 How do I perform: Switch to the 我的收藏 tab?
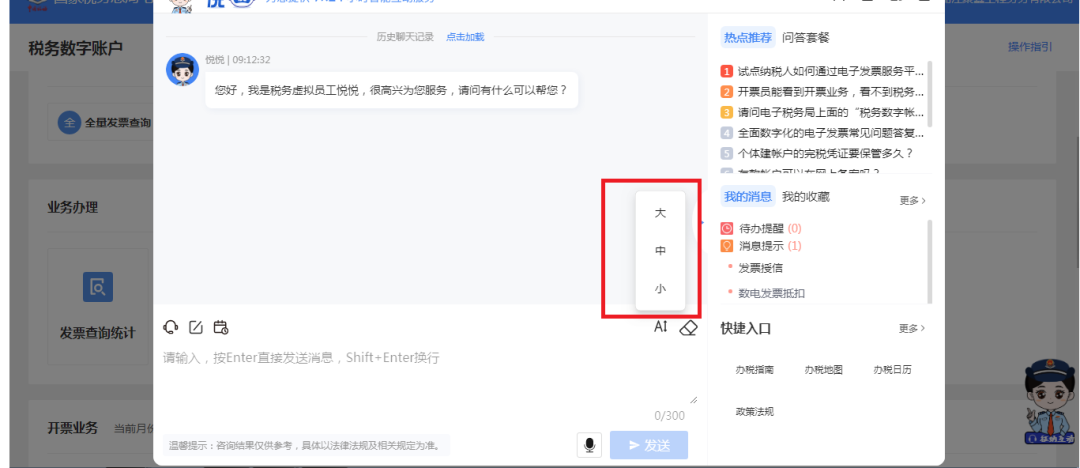pyautogui.click(x=805, y=197)
